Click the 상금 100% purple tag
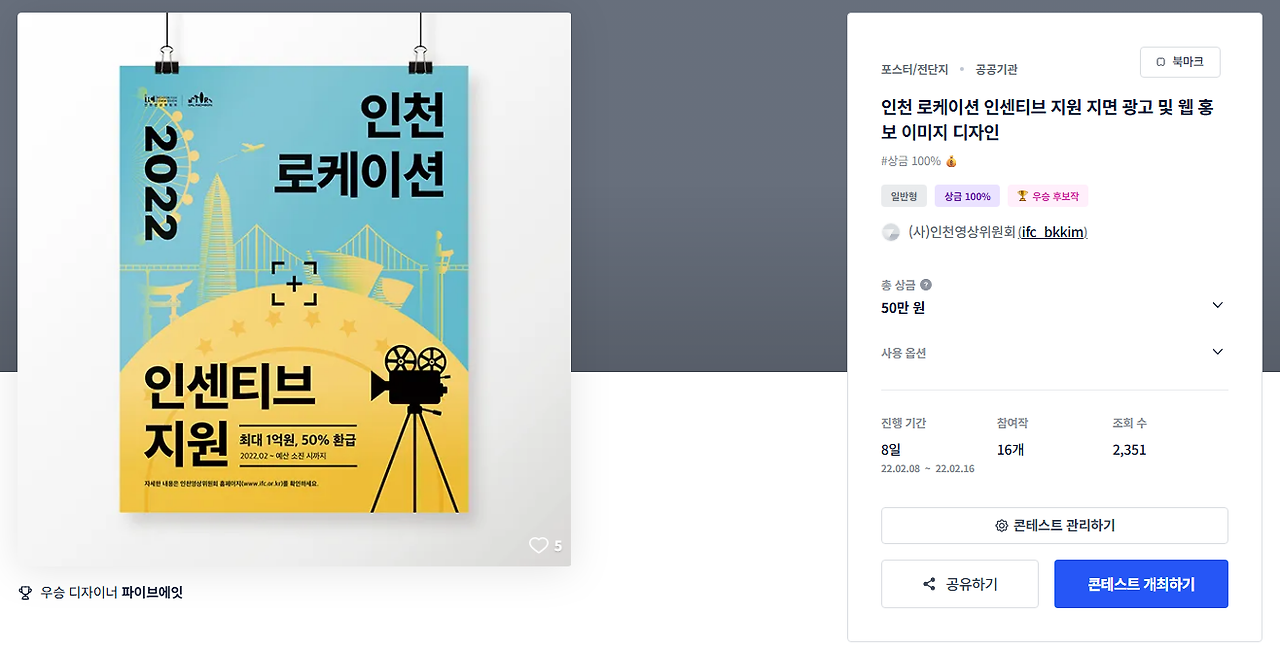1280x649 pixels. (x=967, y=196)
